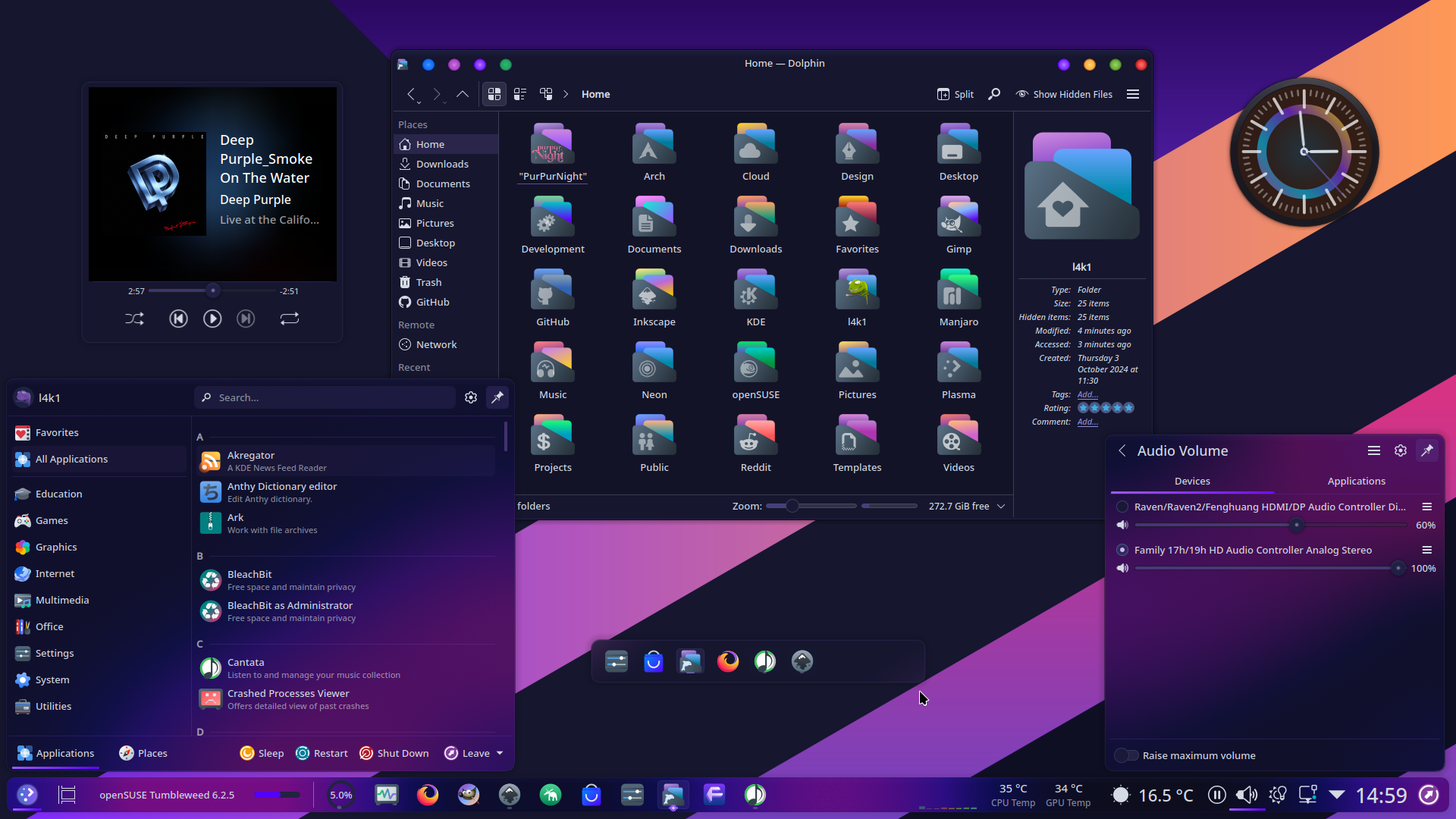Mute the Raven HDMI/DP audio device
Screen dimensions: 1456x819
coord(1122,525)
